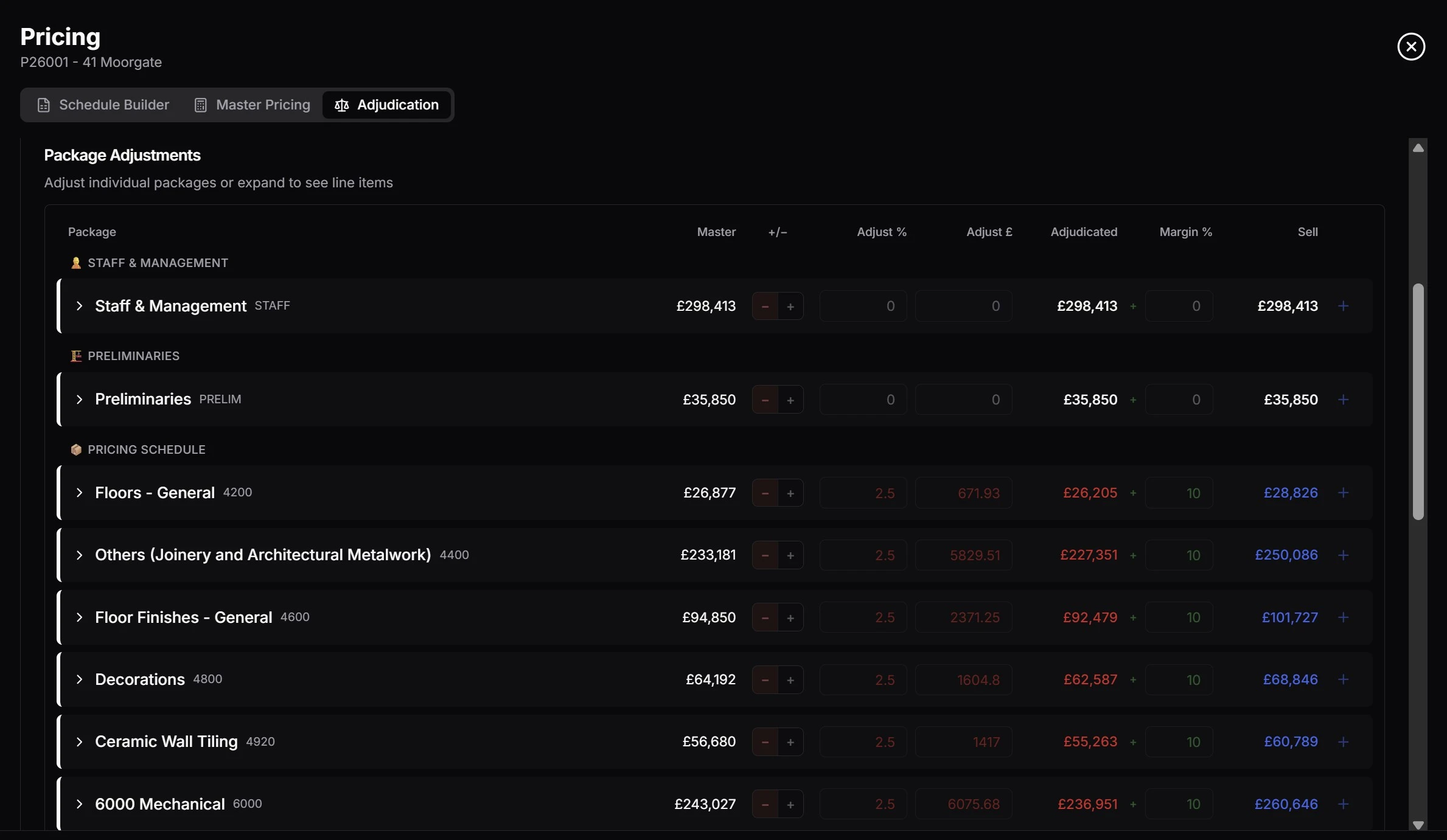
Task: Click the small green plus beside Ceramic Wall Tiling adjudicated
Action: pos(1133,742)
